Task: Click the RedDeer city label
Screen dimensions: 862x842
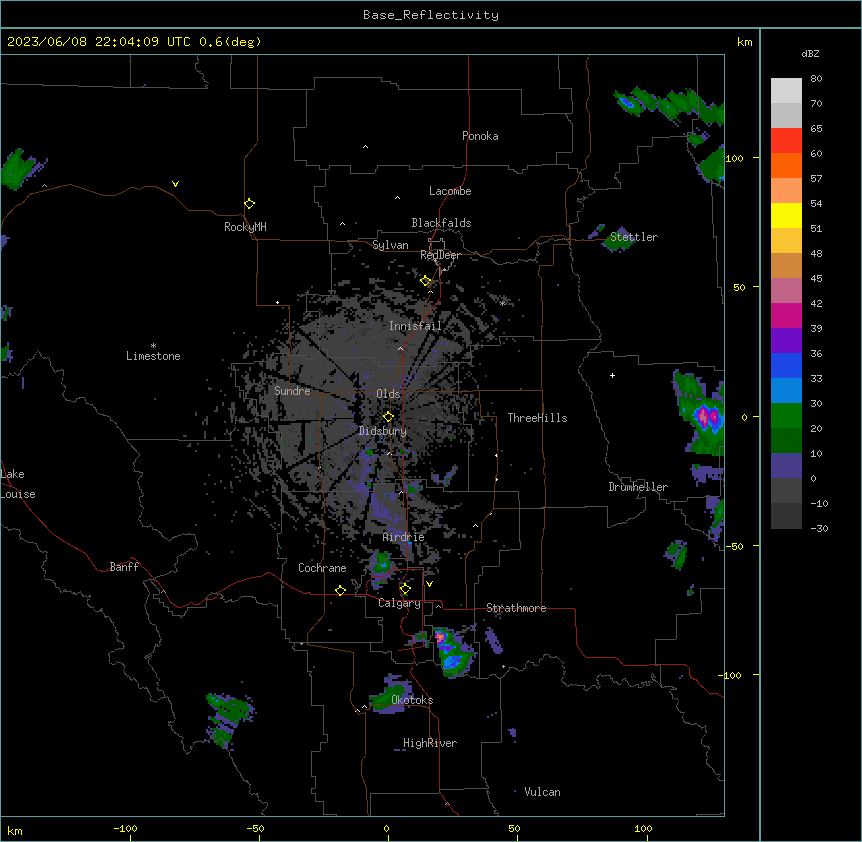Action: [x=440, y=255]
